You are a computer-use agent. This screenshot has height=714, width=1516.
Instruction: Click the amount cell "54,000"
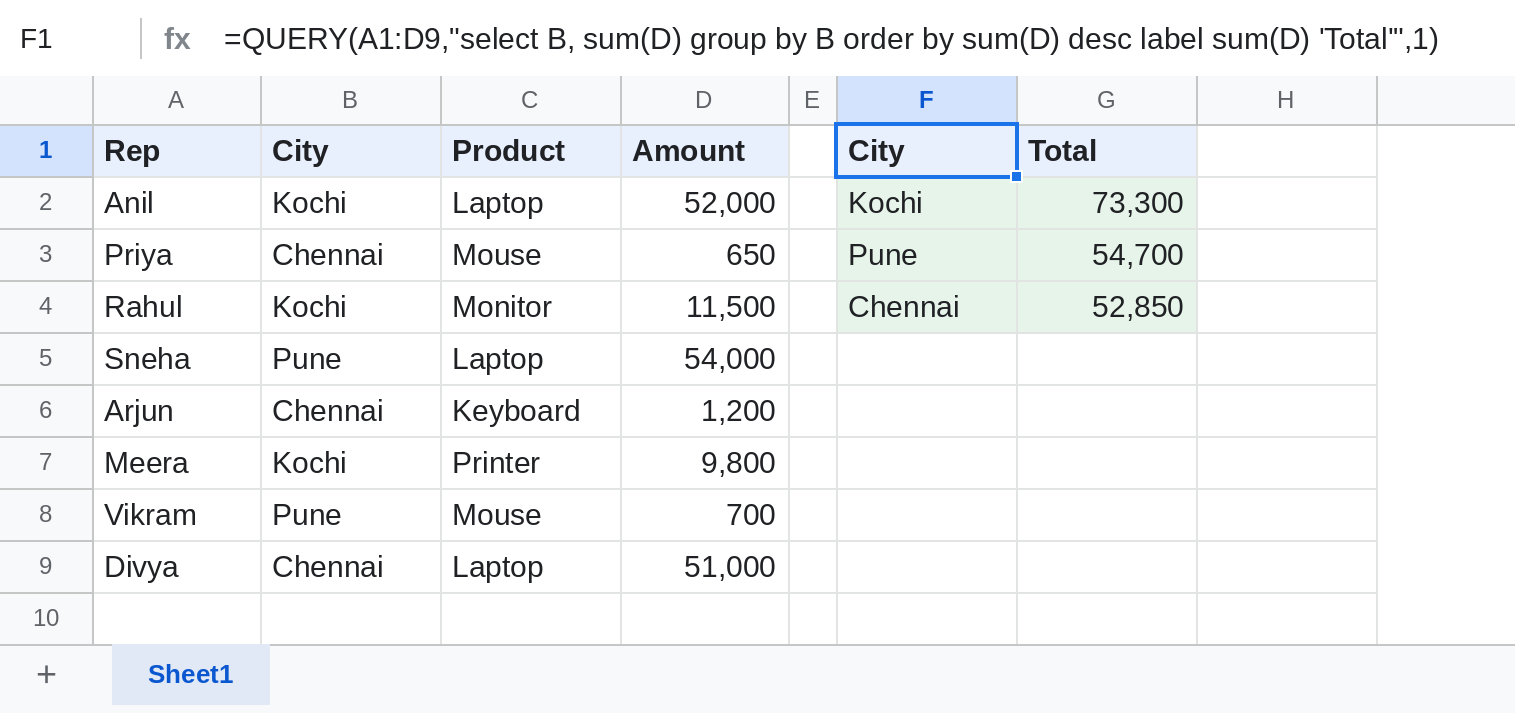tap(705, 359)
